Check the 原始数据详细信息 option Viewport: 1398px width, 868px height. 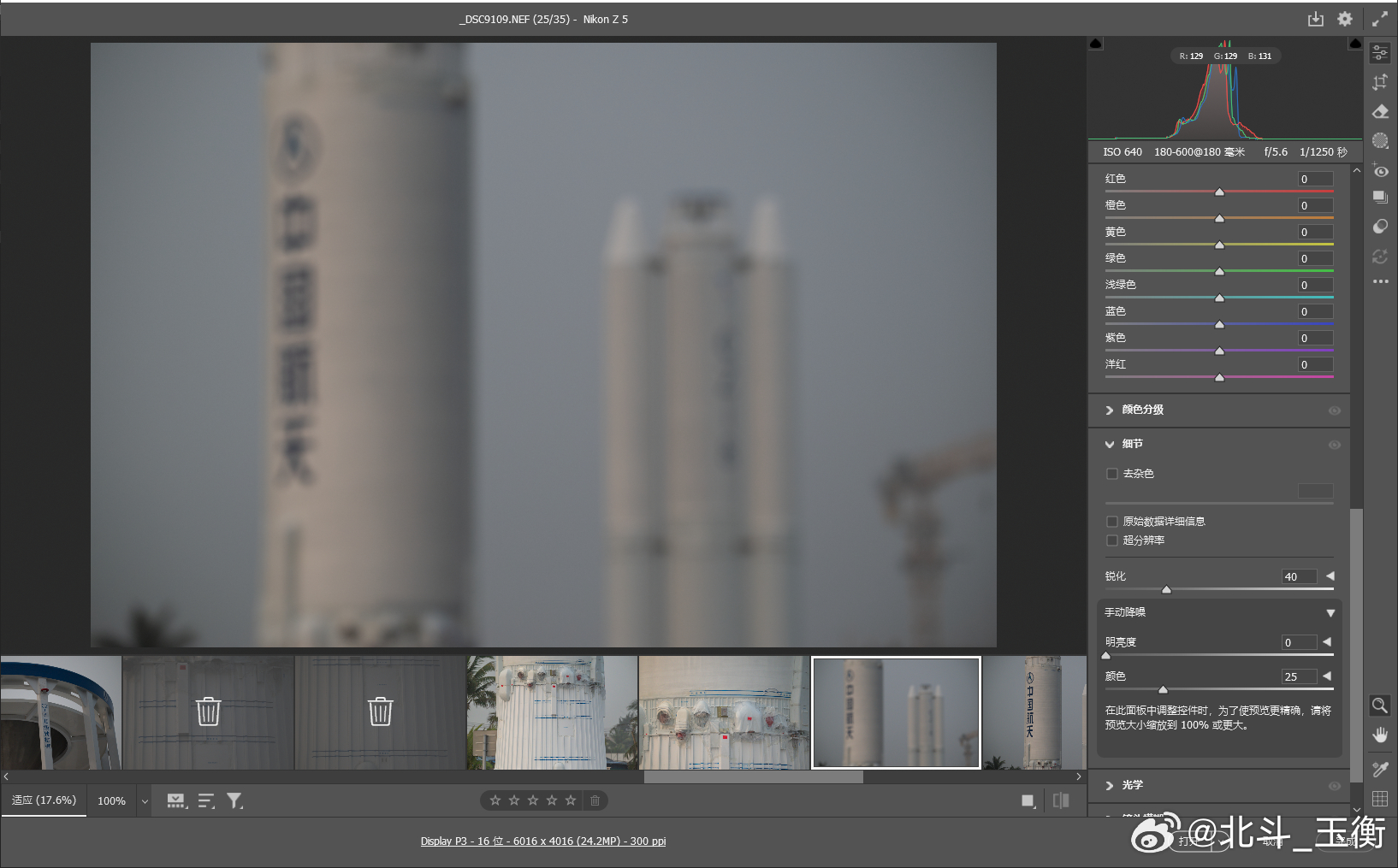(x=1112, y=522)
